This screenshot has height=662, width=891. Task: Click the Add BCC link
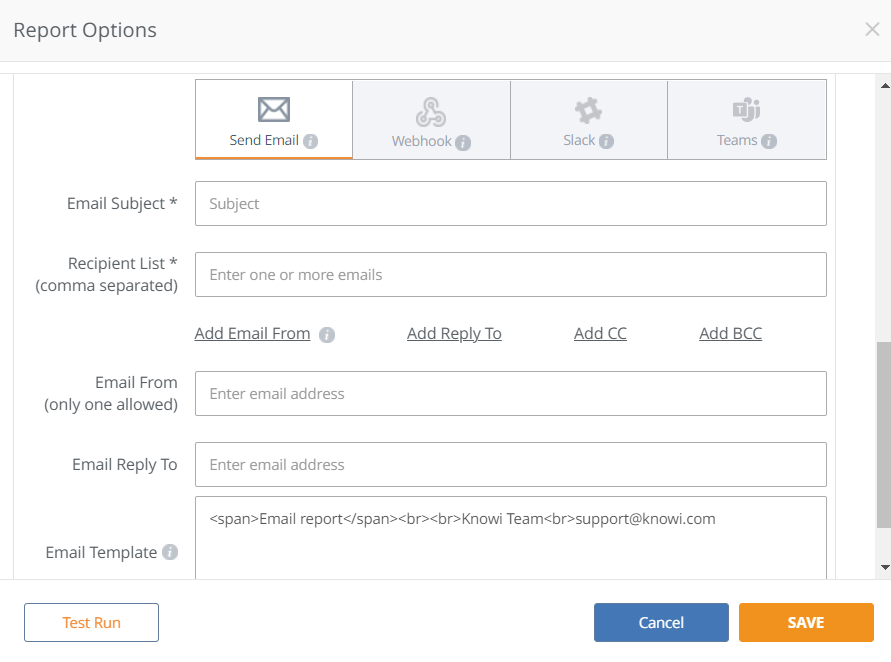(730, 334)
